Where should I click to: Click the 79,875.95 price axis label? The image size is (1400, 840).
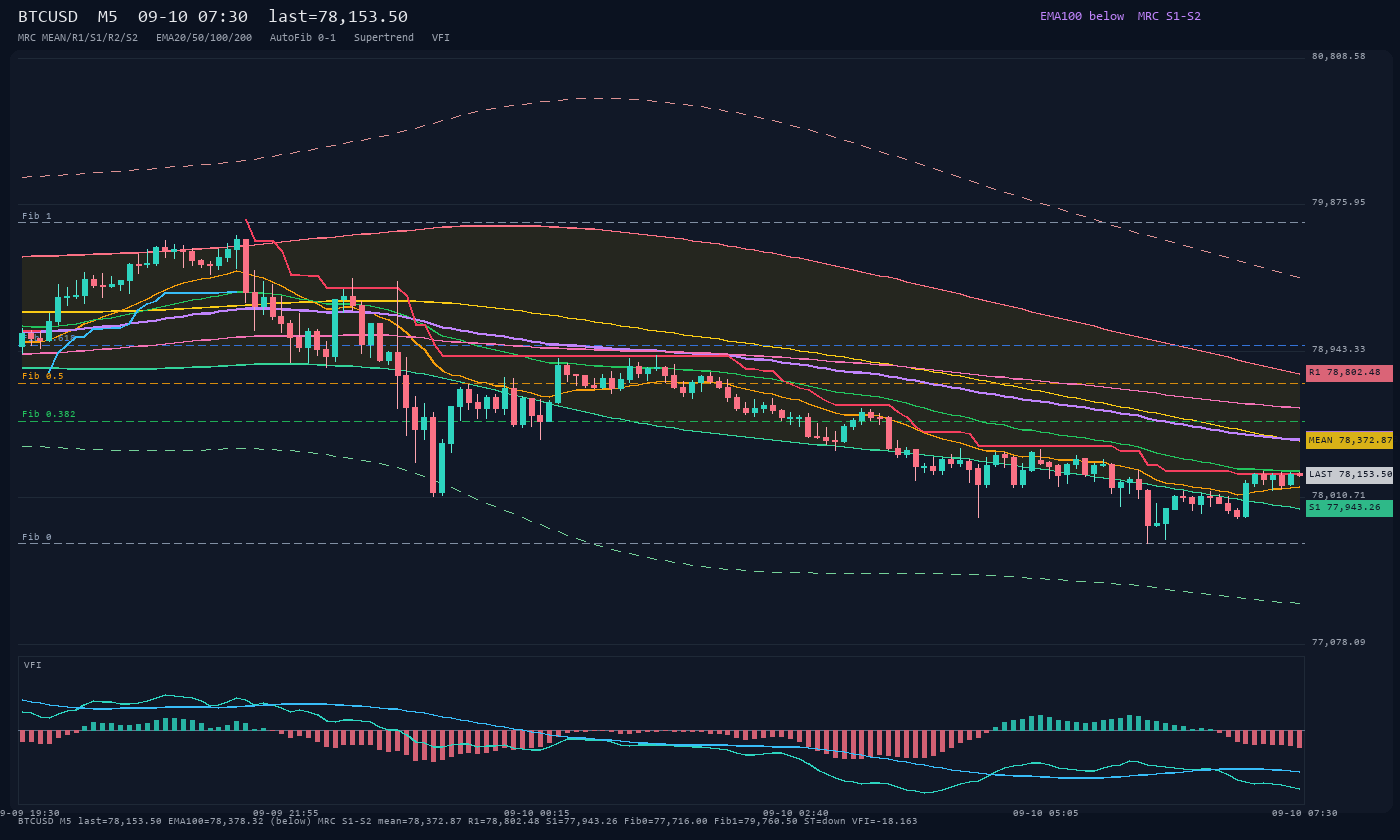click(x=1338, y=202)
